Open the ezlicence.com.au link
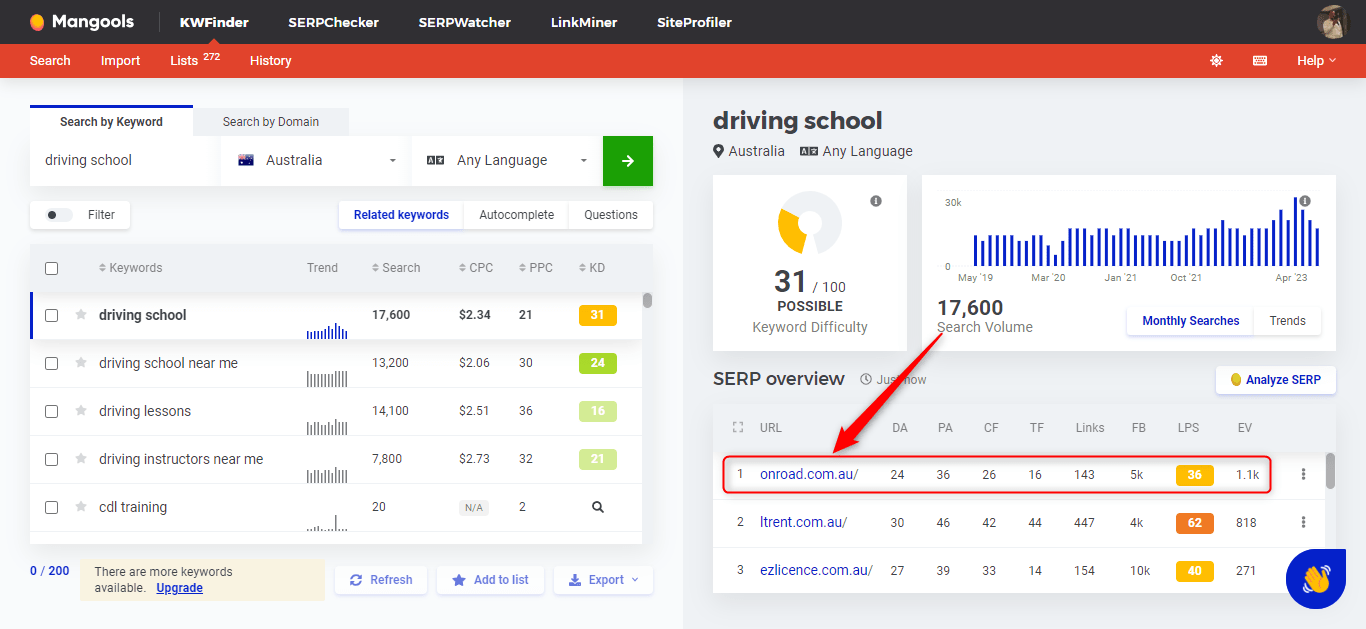Image resolution: width=1366 pixels, height=629 pixels. pyautogui.click(x=816, y=570)
